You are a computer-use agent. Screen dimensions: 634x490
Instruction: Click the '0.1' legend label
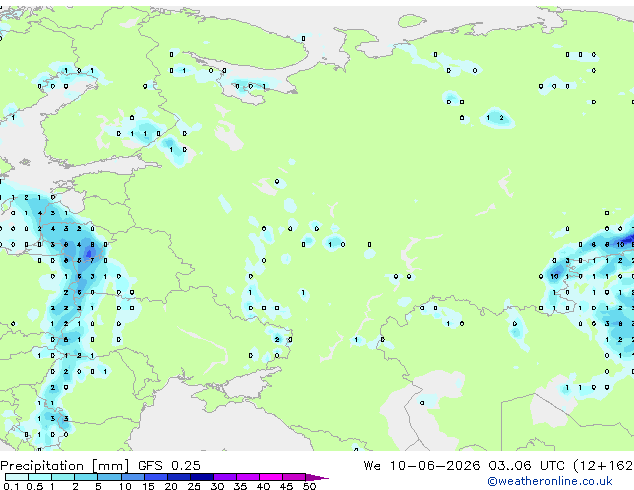(11, 486)
